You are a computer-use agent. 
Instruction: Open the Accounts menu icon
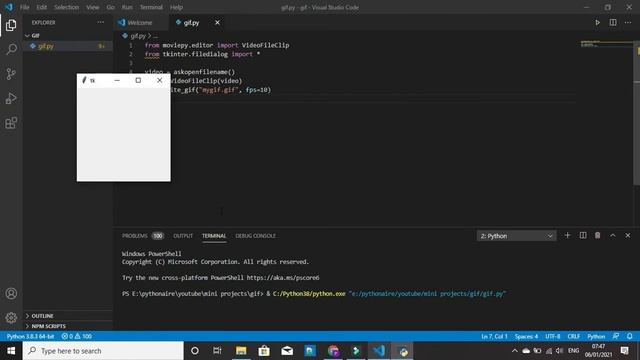[11, 293]
